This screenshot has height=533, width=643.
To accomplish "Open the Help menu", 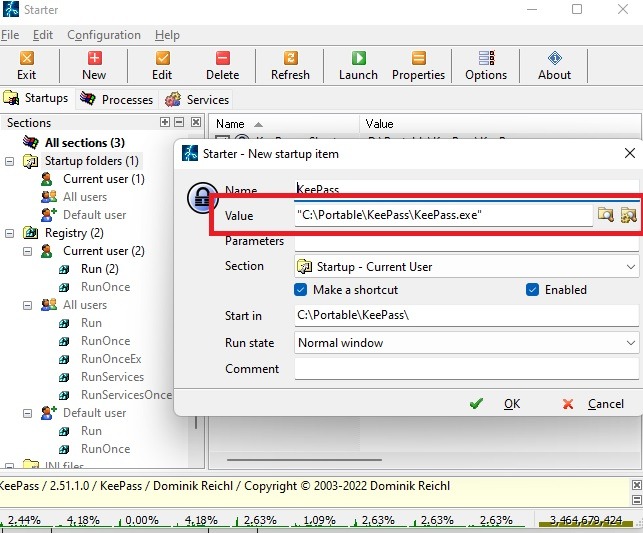I will point(167,35).
